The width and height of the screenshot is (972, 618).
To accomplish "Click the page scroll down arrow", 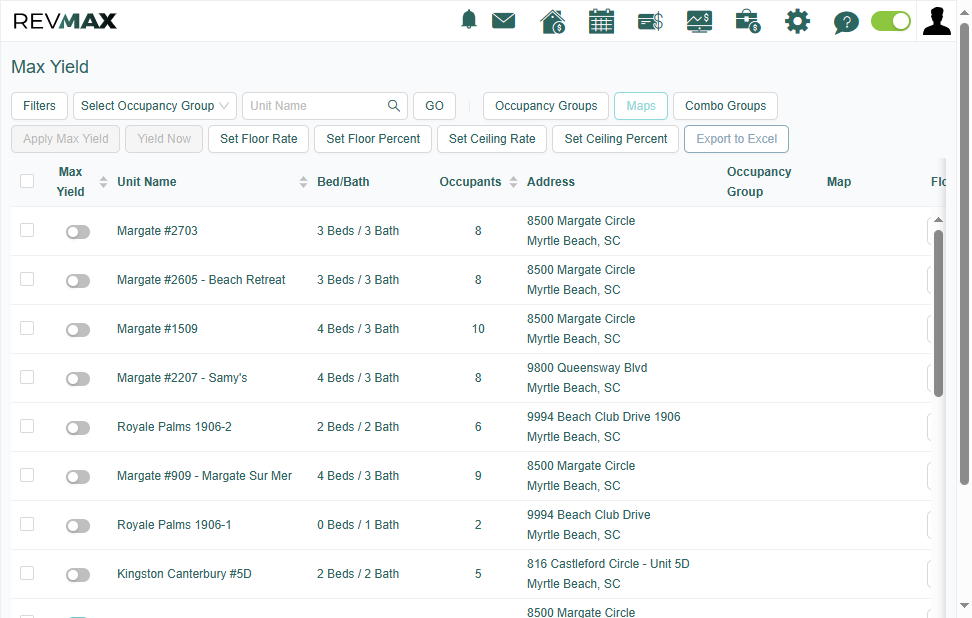I will tap(964, 606).
